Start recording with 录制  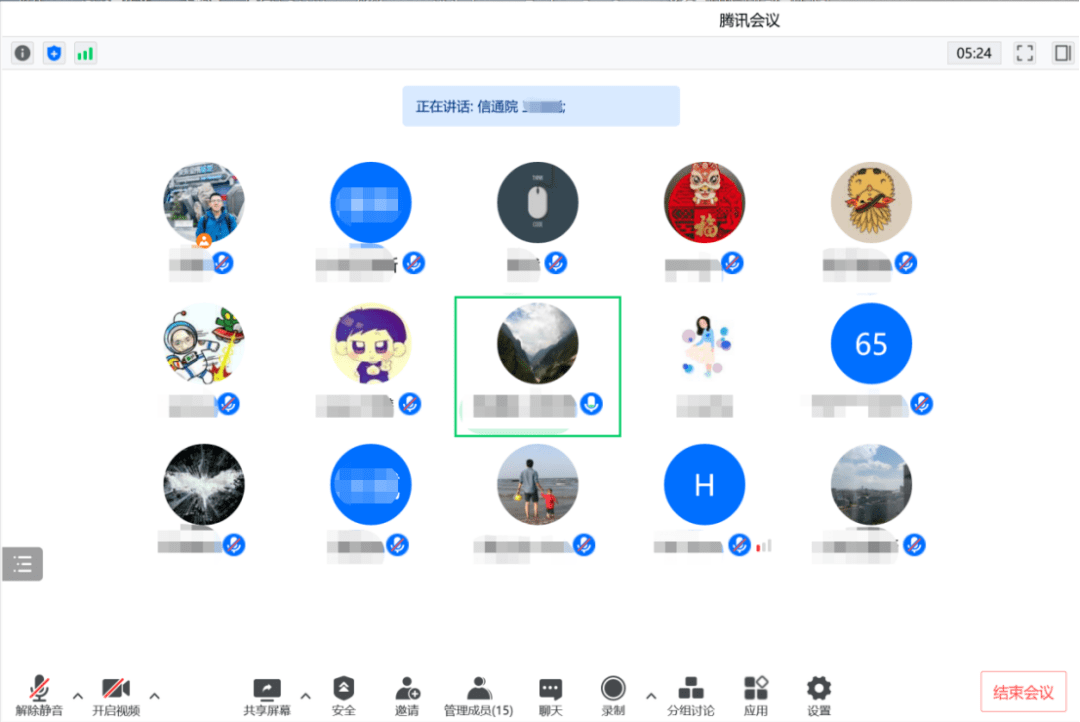pos(613,695)
